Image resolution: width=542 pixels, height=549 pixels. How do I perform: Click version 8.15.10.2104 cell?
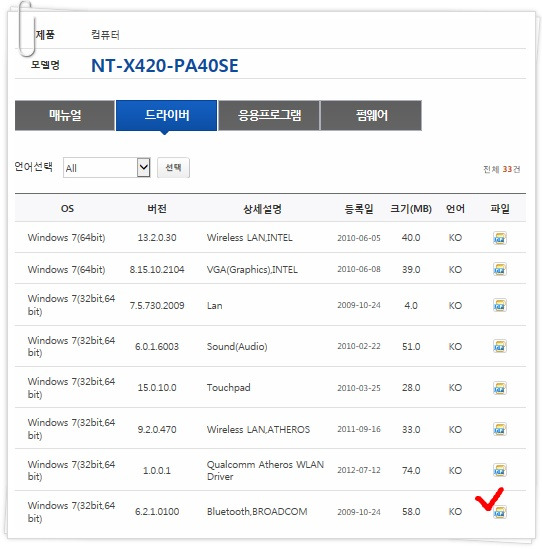(x=157, y=269)
